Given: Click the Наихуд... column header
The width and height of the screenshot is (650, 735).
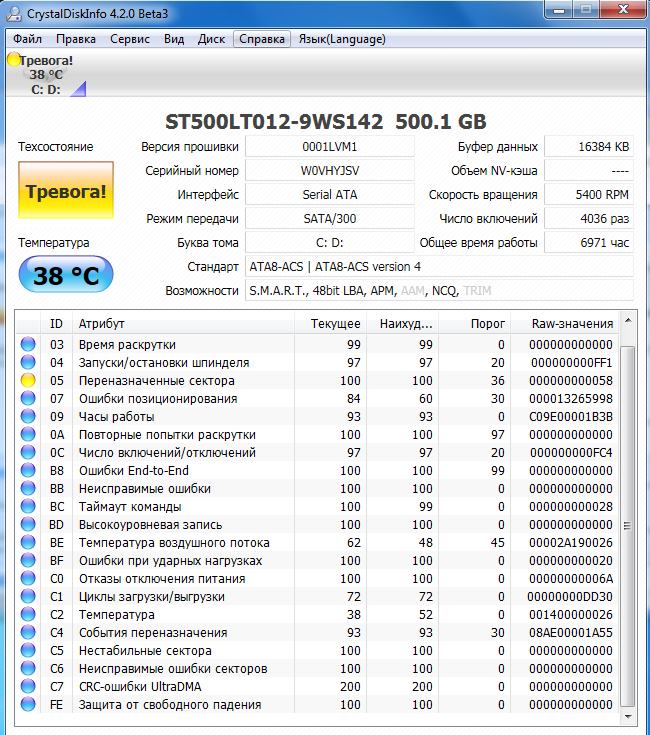Looking at the screenshot, I should [x=403, y=323].
